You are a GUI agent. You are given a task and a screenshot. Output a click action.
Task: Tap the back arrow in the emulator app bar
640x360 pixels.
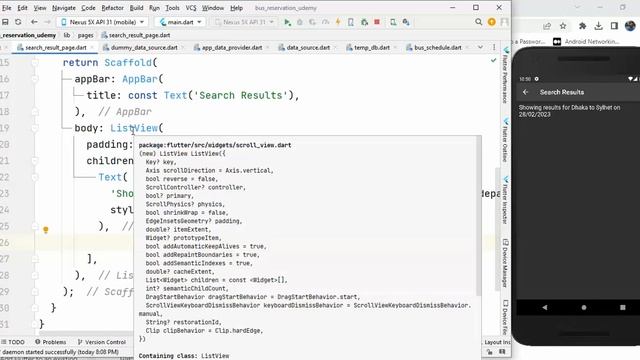(x=525, y=92)
